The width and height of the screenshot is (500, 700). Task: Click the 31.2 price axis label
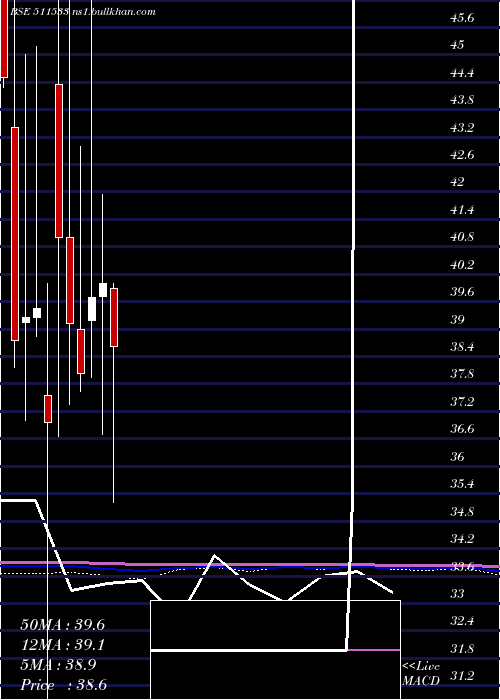coord(462,676)
